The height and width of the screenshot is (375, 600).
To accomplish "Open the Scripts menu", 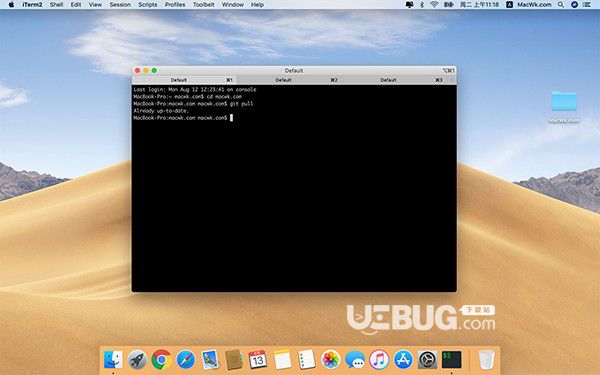I will click(148, 5).
